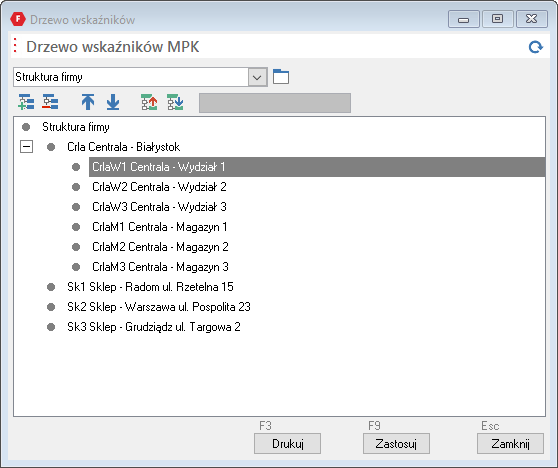The width and height of the screenshot is (558, 468).
Task: Click the red F application icon
Action: (x=18, y=19)
